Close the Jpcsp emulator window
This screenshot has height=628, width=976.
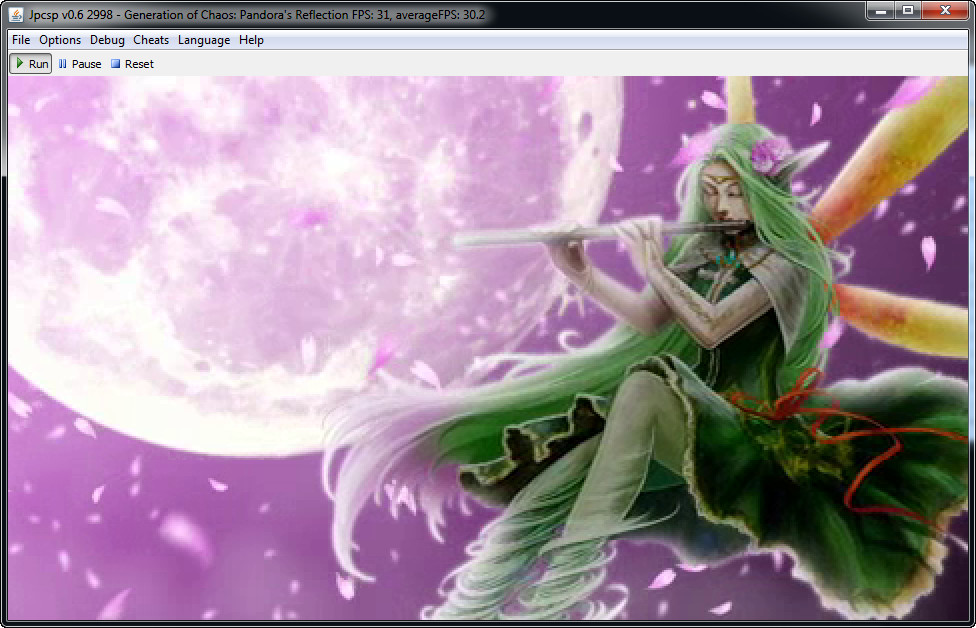coord(945,11)
